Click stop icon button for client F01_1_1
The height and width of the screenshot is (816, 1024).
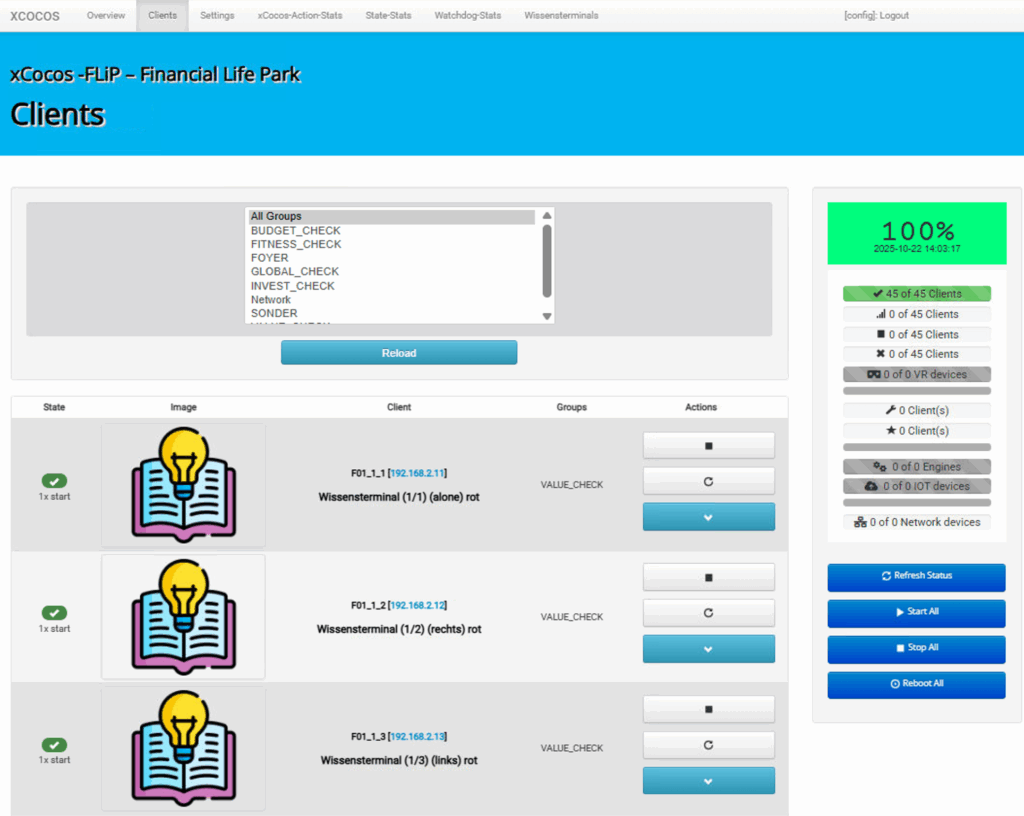coord(708,445)
